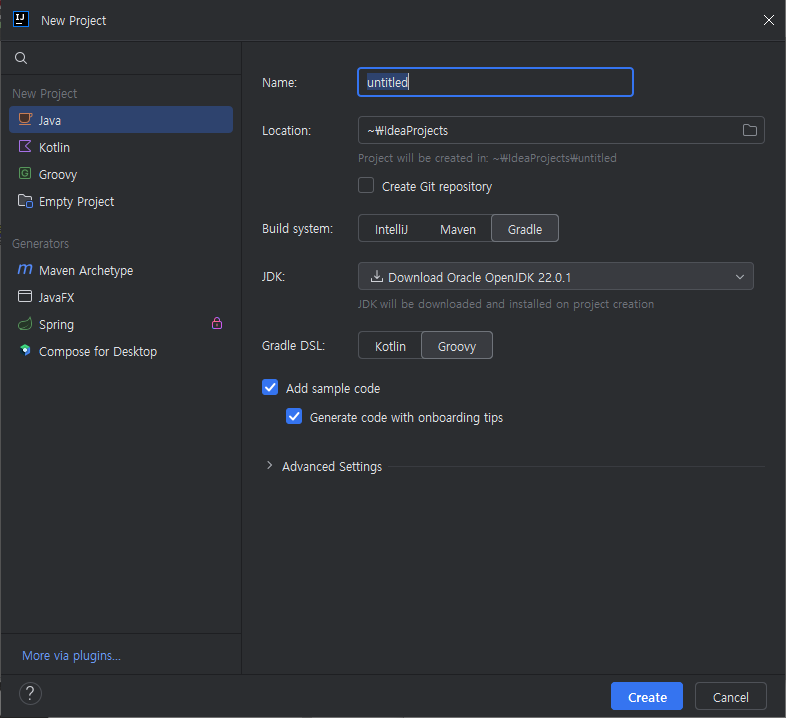Select IntelliJ build system
Screen dimensions: 786x718
[x=391, y=229]
